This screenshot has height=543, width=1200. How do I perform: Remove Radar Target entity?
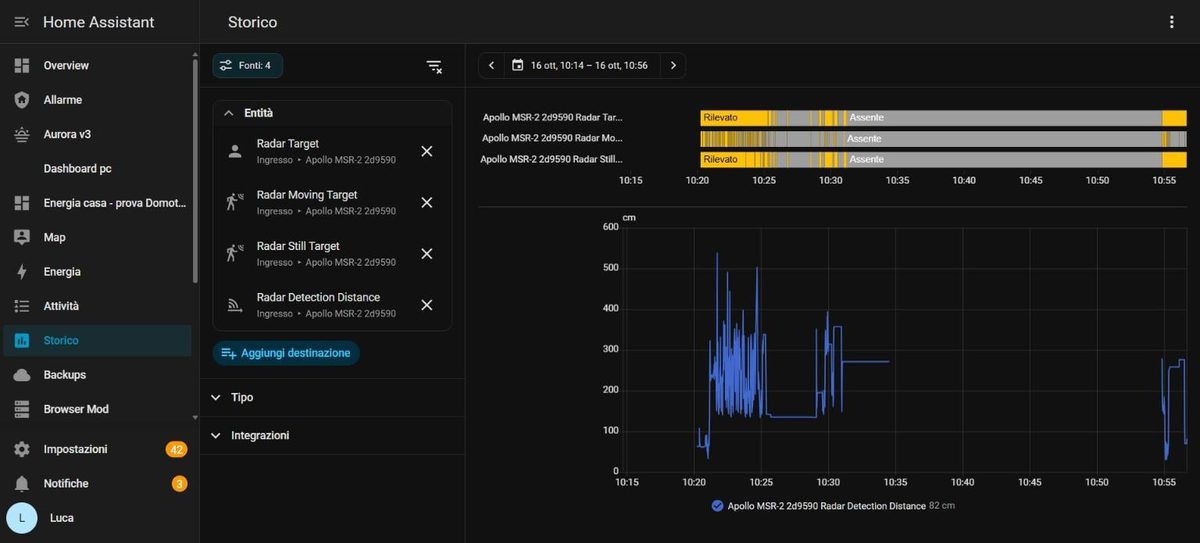click(427, 151)
